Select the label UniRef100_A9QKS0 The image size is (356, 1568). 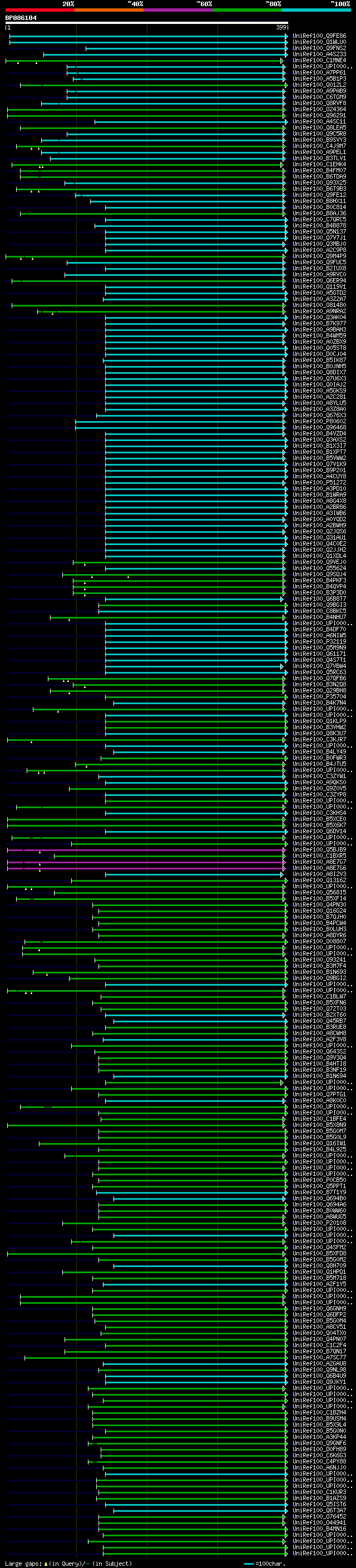pos(319,782)
